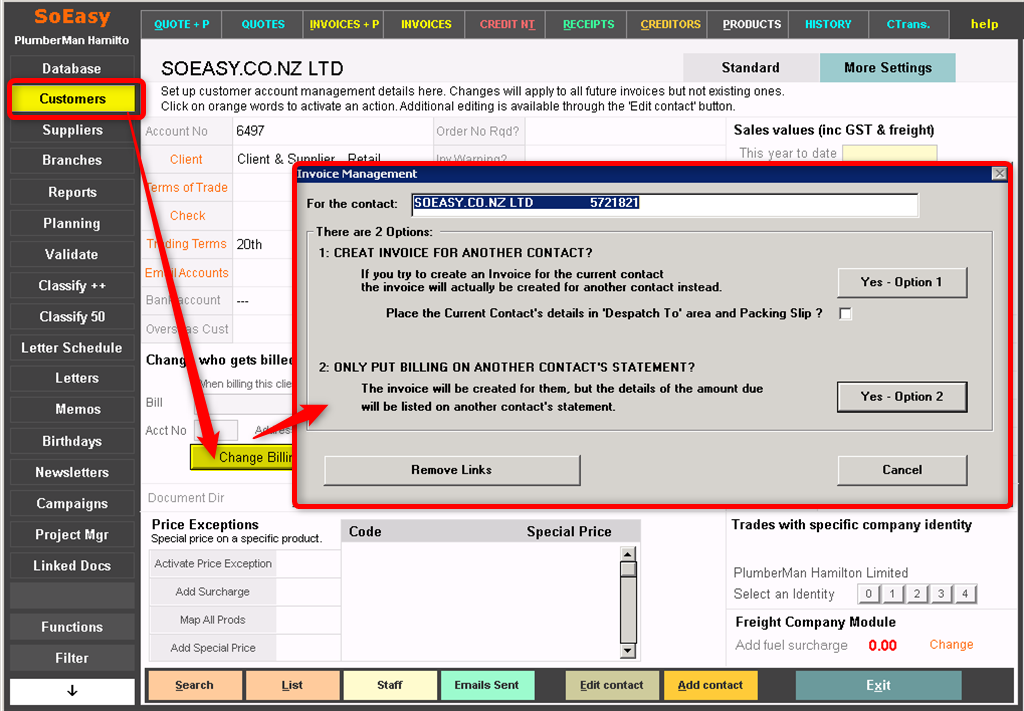Open Planning sidebar item
Viewport: 1024px width, 711px height.
click(72, 223)
